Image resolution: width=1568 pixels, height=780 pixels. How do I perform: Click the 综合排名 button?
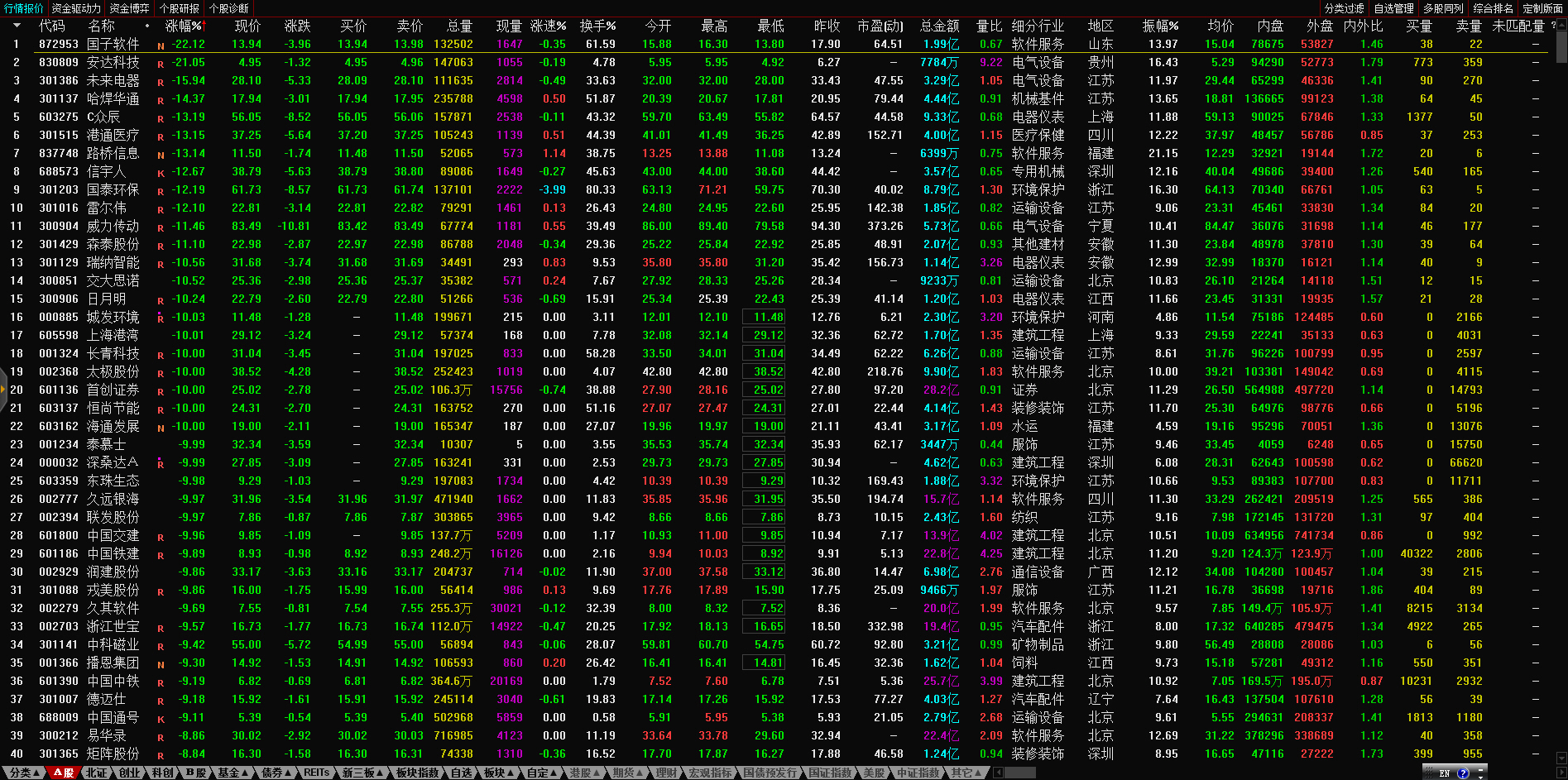point(1493,8)
